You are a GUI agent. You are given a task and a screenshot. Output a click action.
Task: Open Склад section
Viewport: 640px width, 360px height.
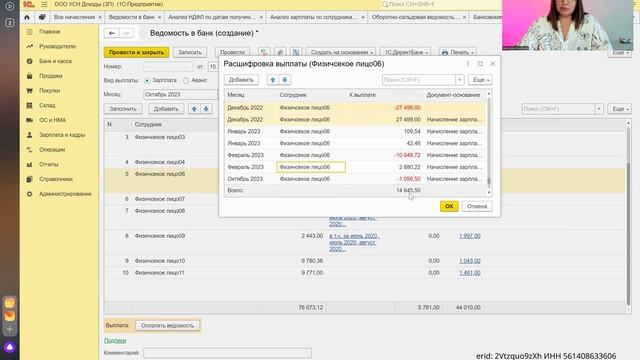[47, 105]
